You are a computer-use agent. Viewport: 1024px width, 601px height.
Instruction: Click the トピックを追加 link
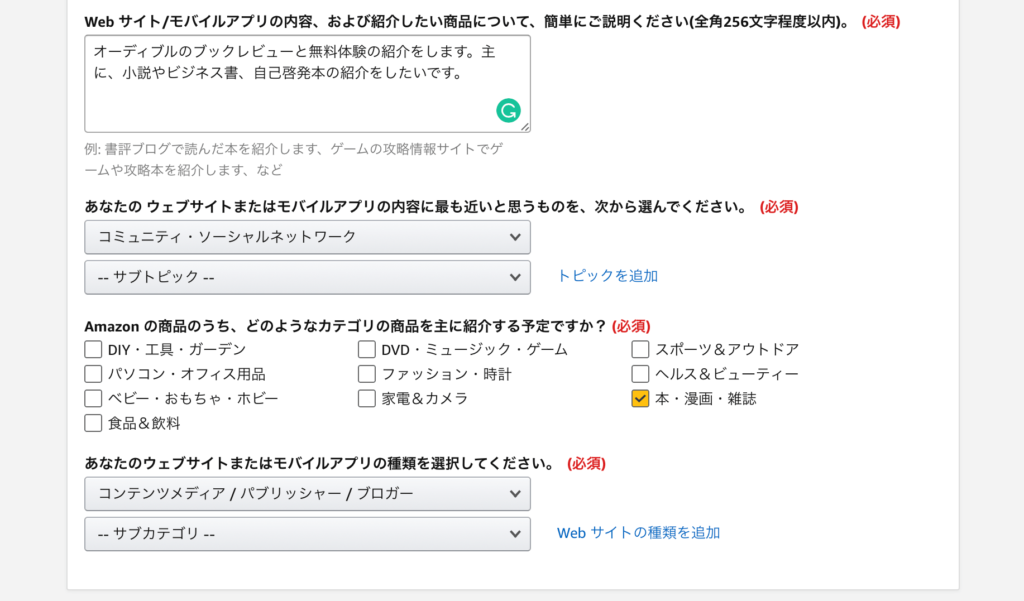[x=607, y=276]
